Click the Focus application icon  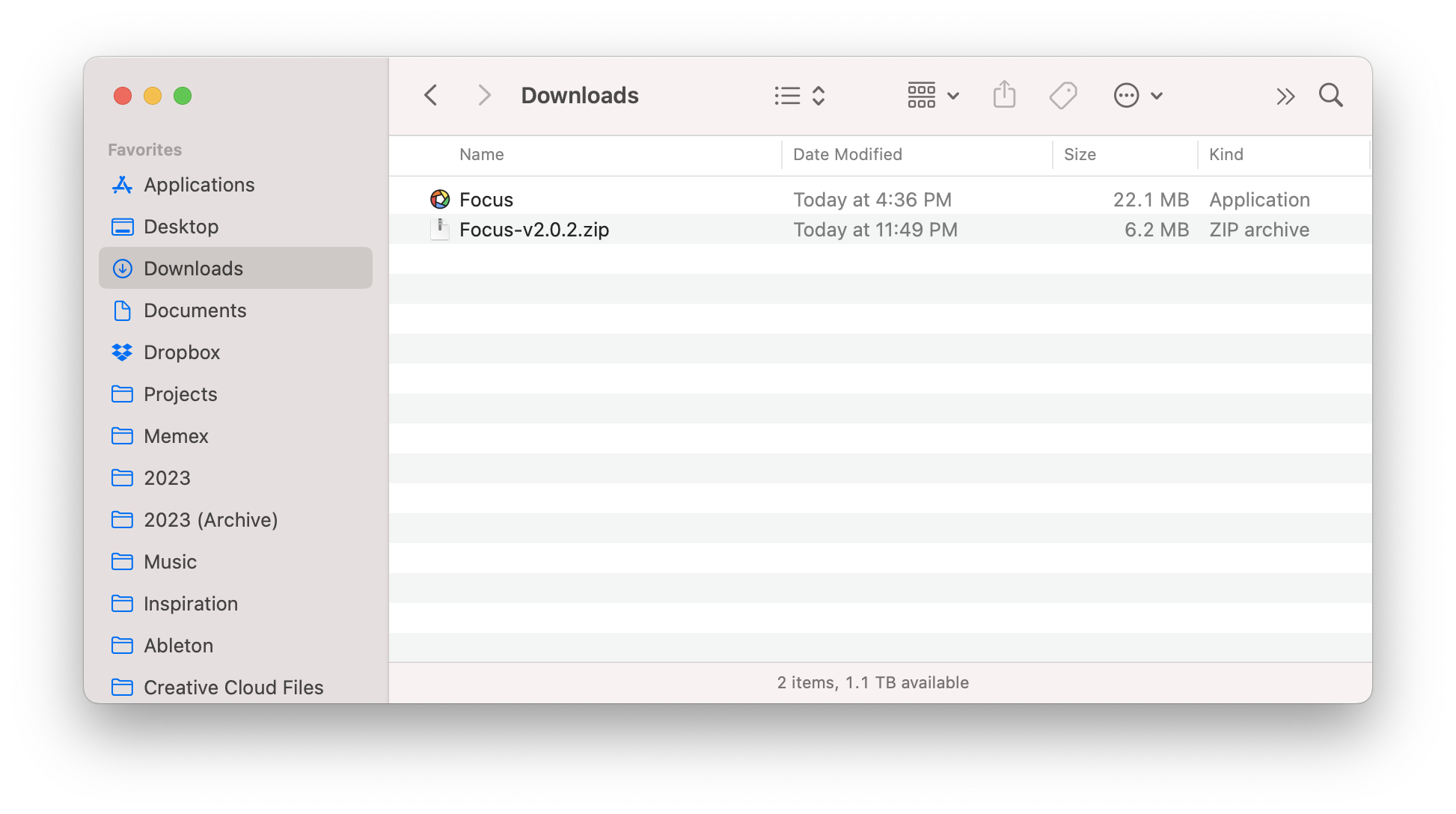tap(440, 199)
